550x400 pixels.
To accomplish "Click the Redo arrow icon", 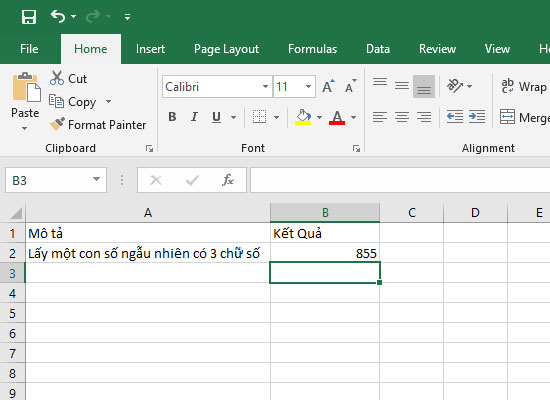I will 93,16.
